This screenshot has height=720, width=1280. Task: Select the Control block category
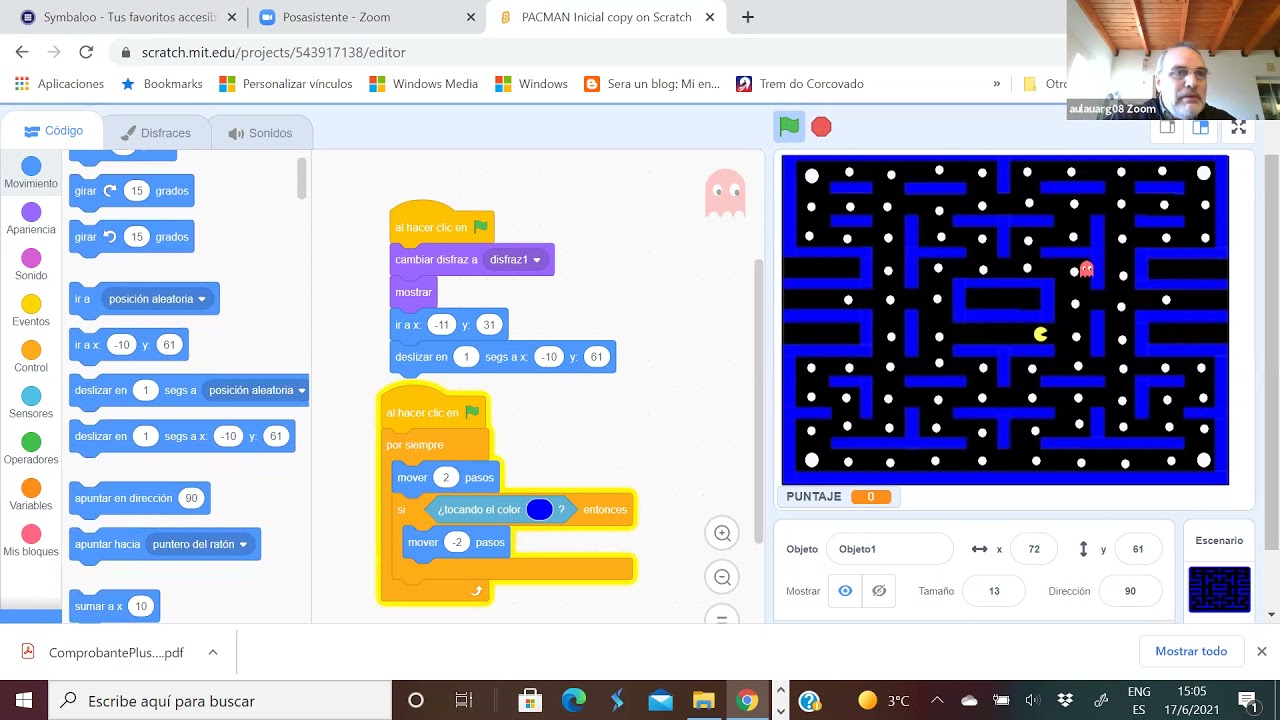(x=31, y=357)
